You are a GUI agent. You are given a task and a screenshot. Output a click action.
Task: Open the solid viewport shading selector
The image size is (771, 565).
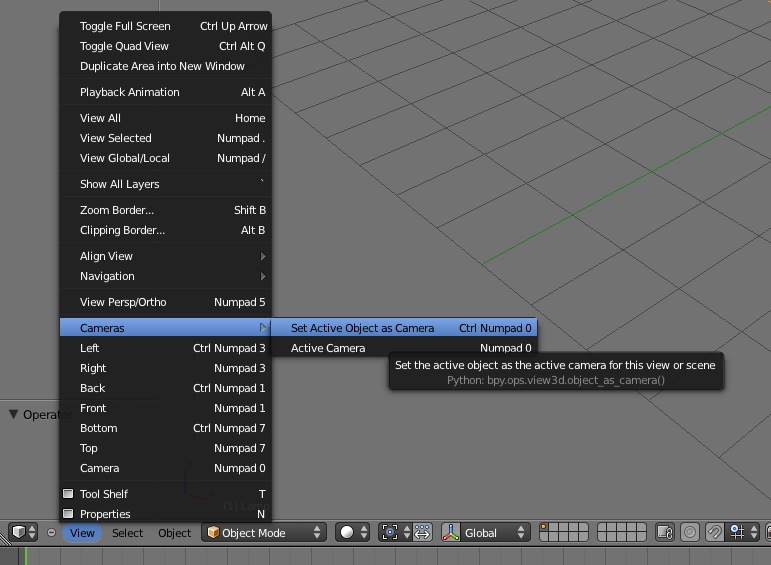tap(353, 533)
